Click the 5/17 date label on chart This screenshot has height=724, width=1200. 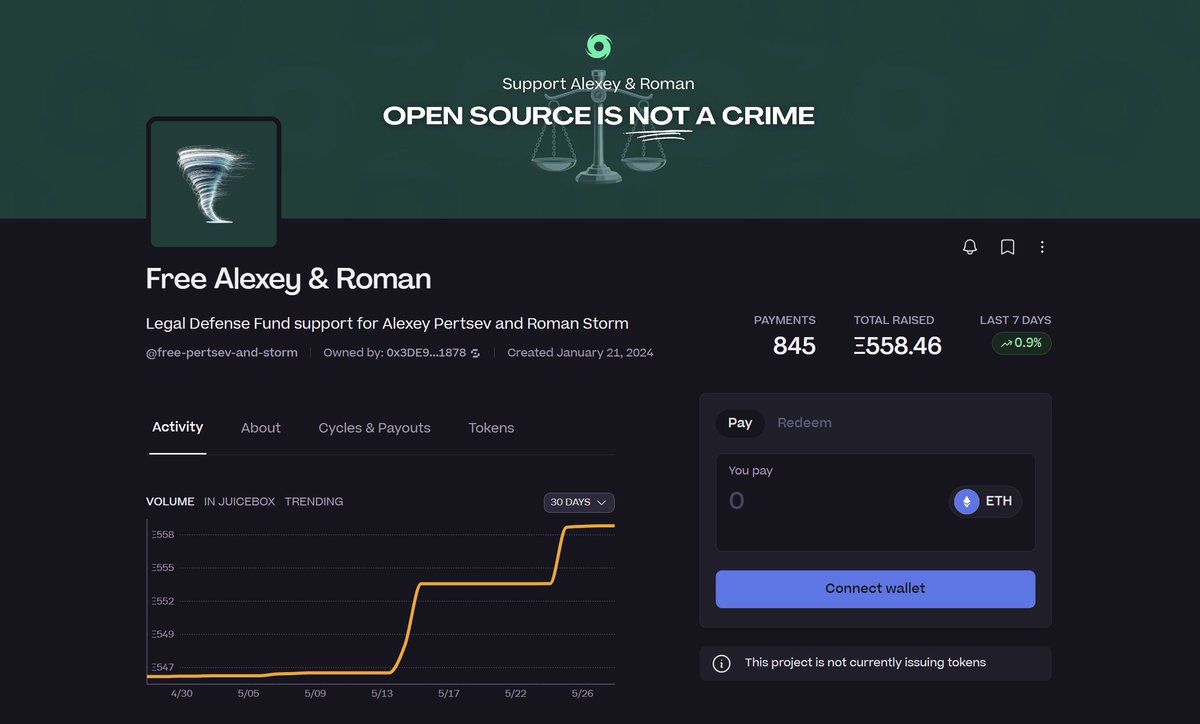point(449,693)
